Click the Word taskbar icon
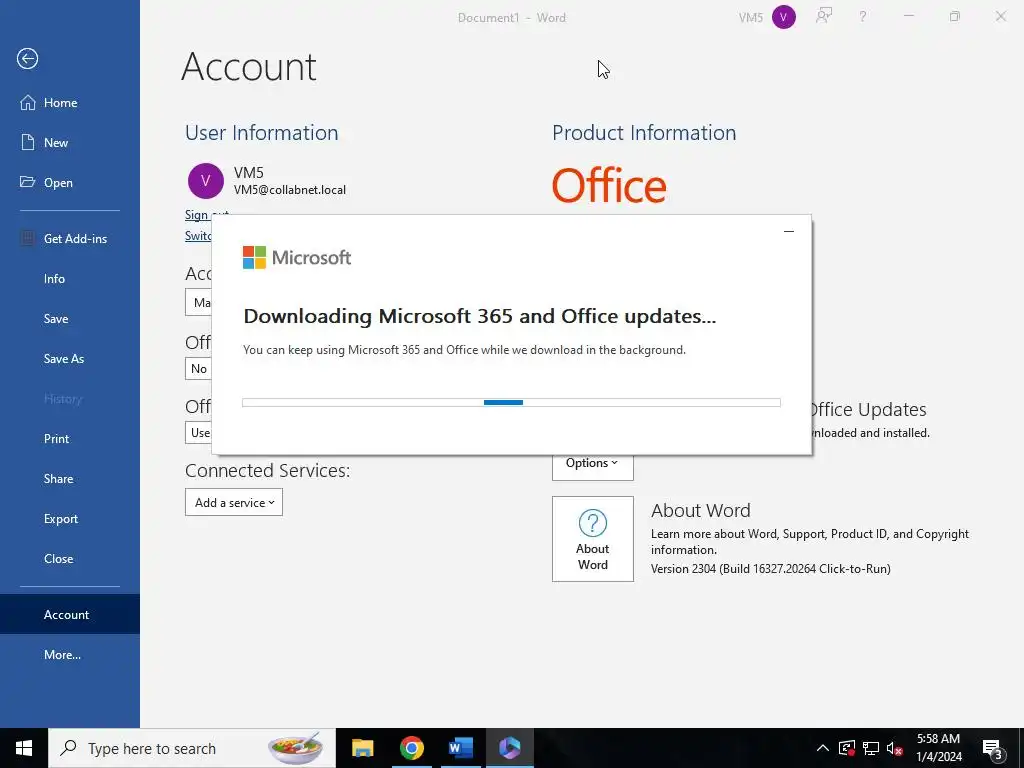 [461, 748]
